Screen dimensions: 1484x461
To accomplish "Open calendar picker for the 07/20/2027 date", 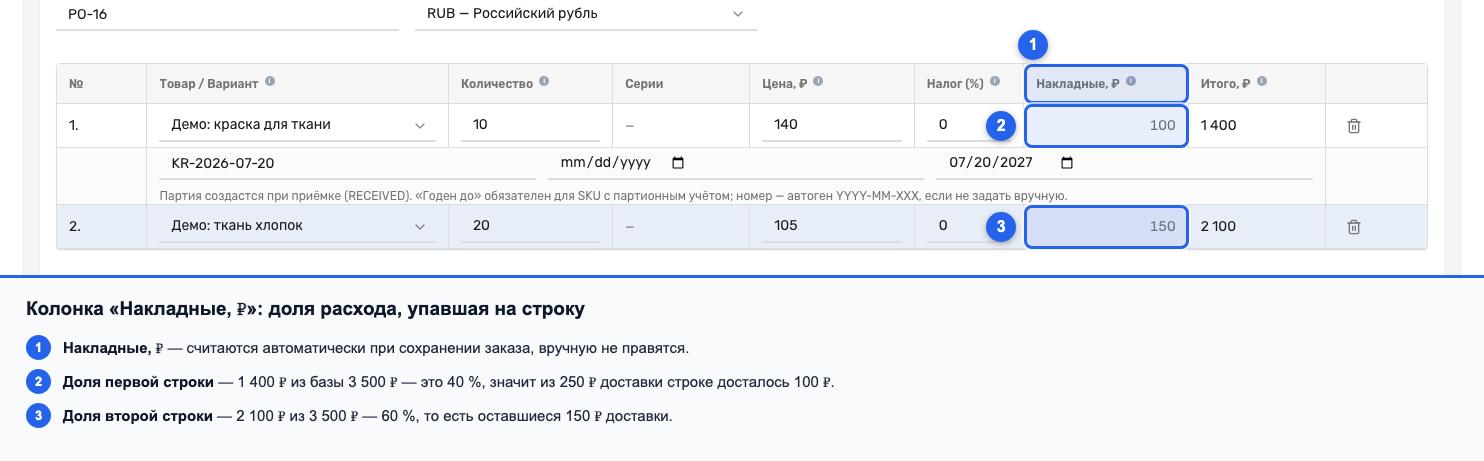I will pyautogui.click(x=1066, y=162).
